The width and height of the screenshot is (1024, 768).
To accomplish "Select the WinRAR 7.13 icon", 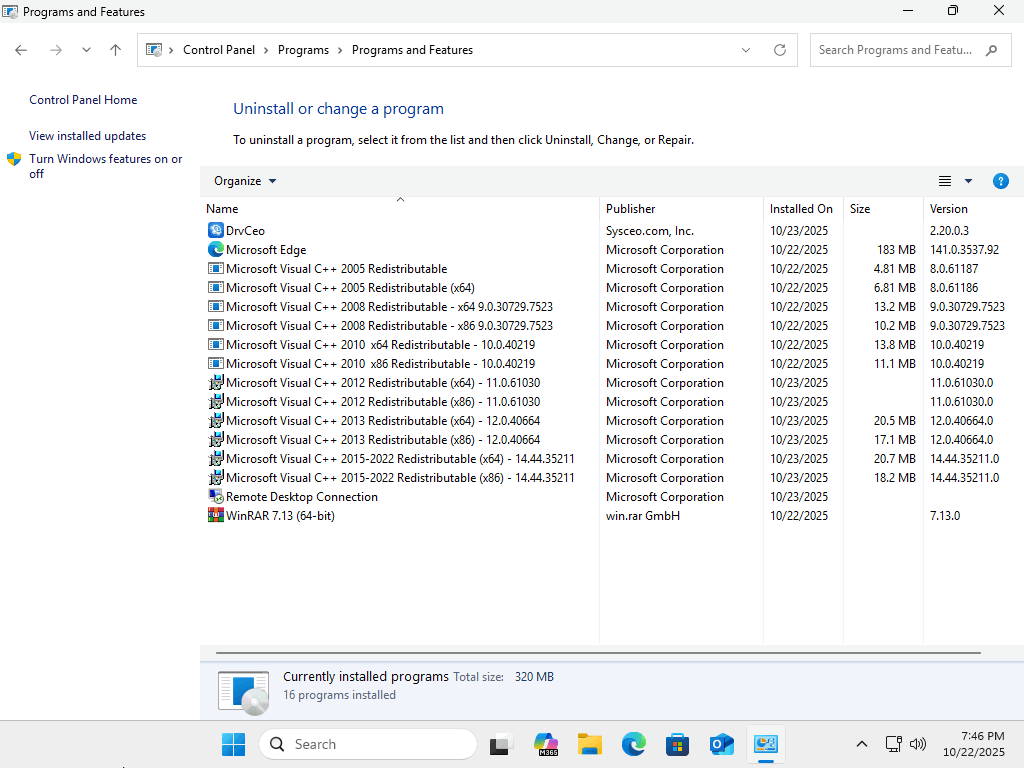I will [x=215, y=516].
